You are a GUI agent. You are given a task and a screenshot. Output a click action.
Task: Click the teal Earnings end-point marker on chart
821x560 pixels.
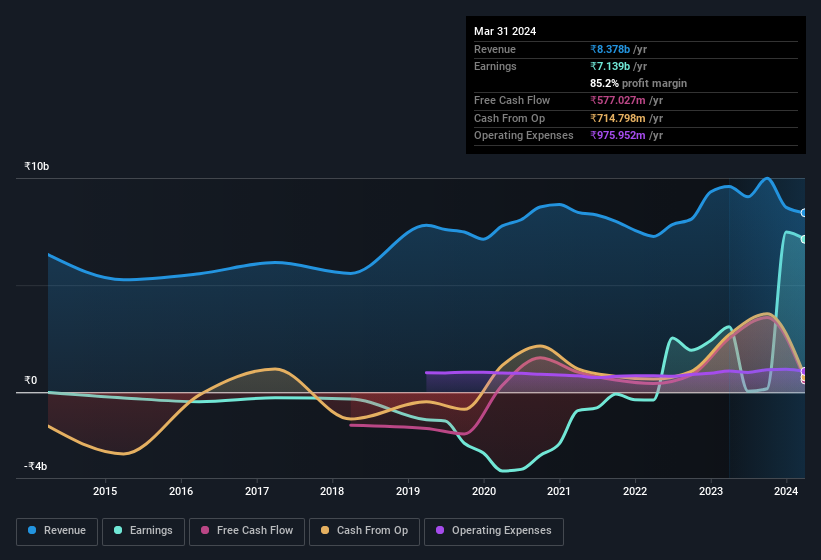click(x=804, y=239)
